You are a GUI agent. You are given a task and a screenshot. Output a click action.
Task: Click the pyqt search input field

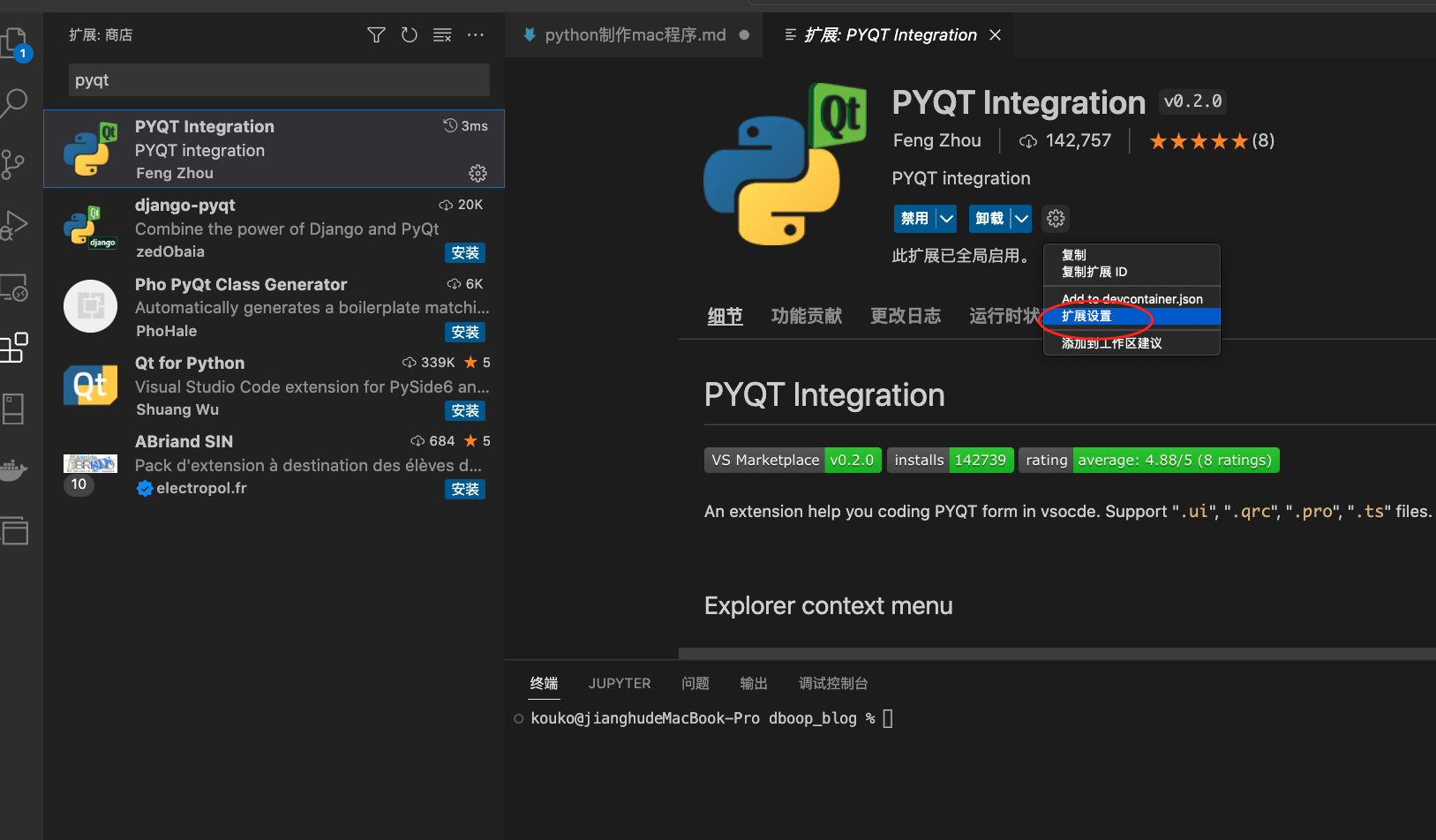coord(278,80)
